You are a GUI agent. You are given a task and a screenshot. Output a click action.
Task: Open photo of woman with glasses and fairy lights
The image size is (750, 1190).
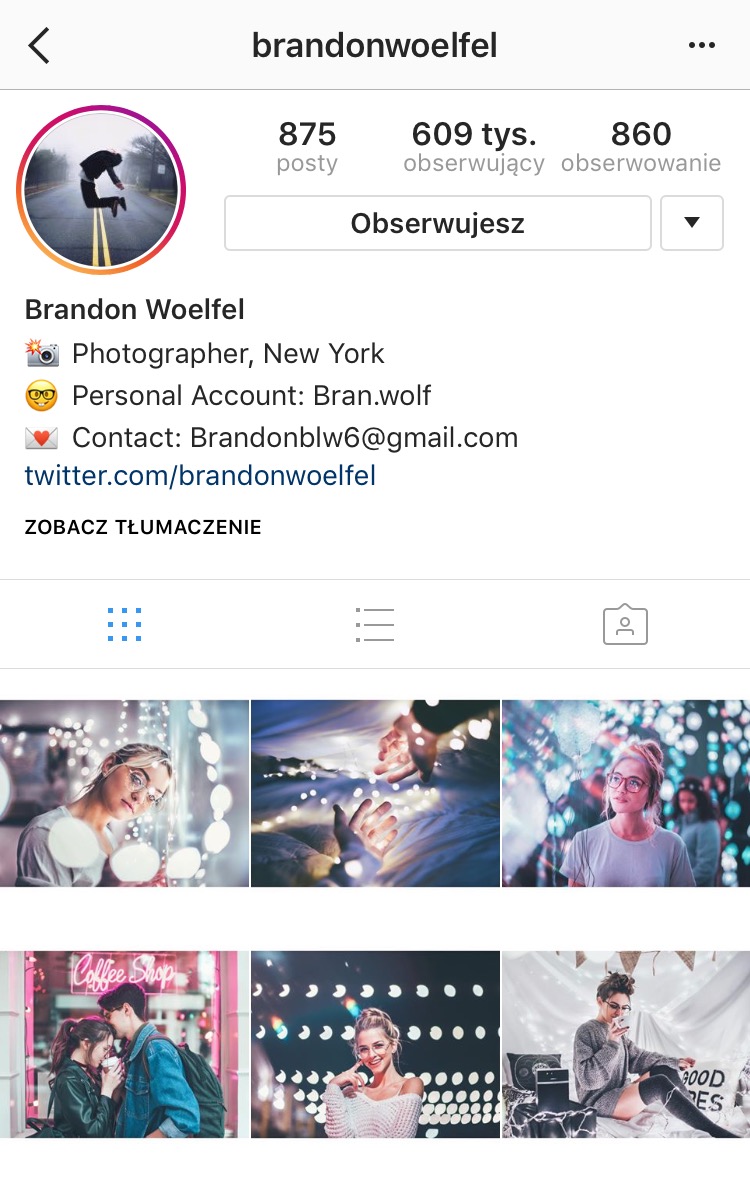click(x=124, y=793)
